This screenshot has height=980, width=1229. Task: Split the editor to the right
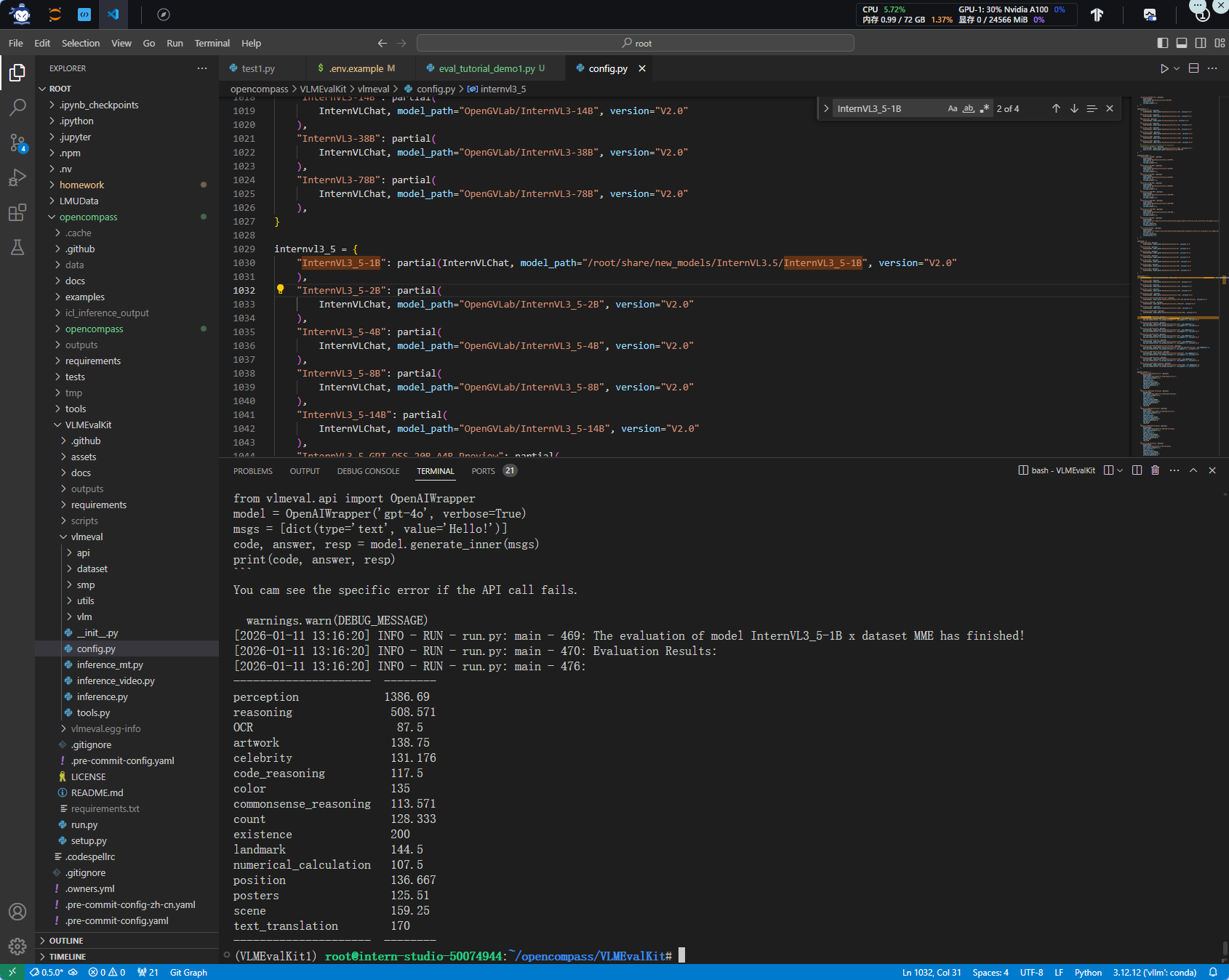pyautogui.click(x=1193, y=68)
